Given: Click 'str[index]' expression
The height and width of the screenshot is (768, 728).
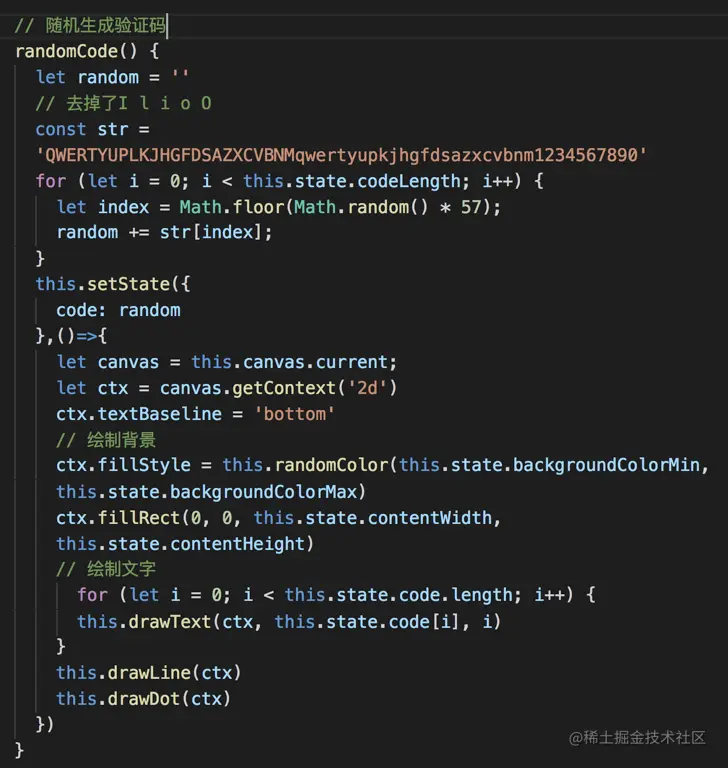Looking at the screenshot, I should (211, 232).
